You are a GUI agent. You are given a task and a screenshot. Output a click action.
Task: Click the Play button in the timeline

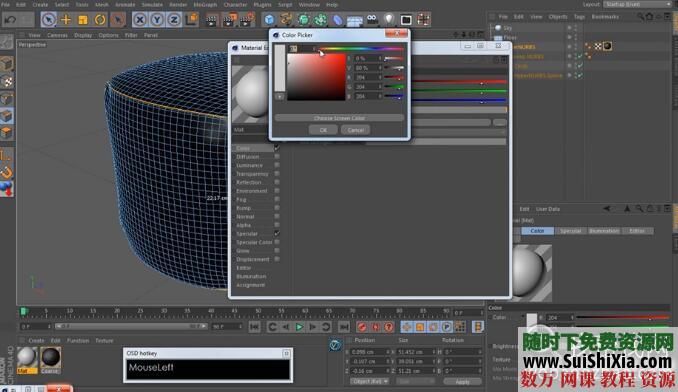click(x=299, y=327)
